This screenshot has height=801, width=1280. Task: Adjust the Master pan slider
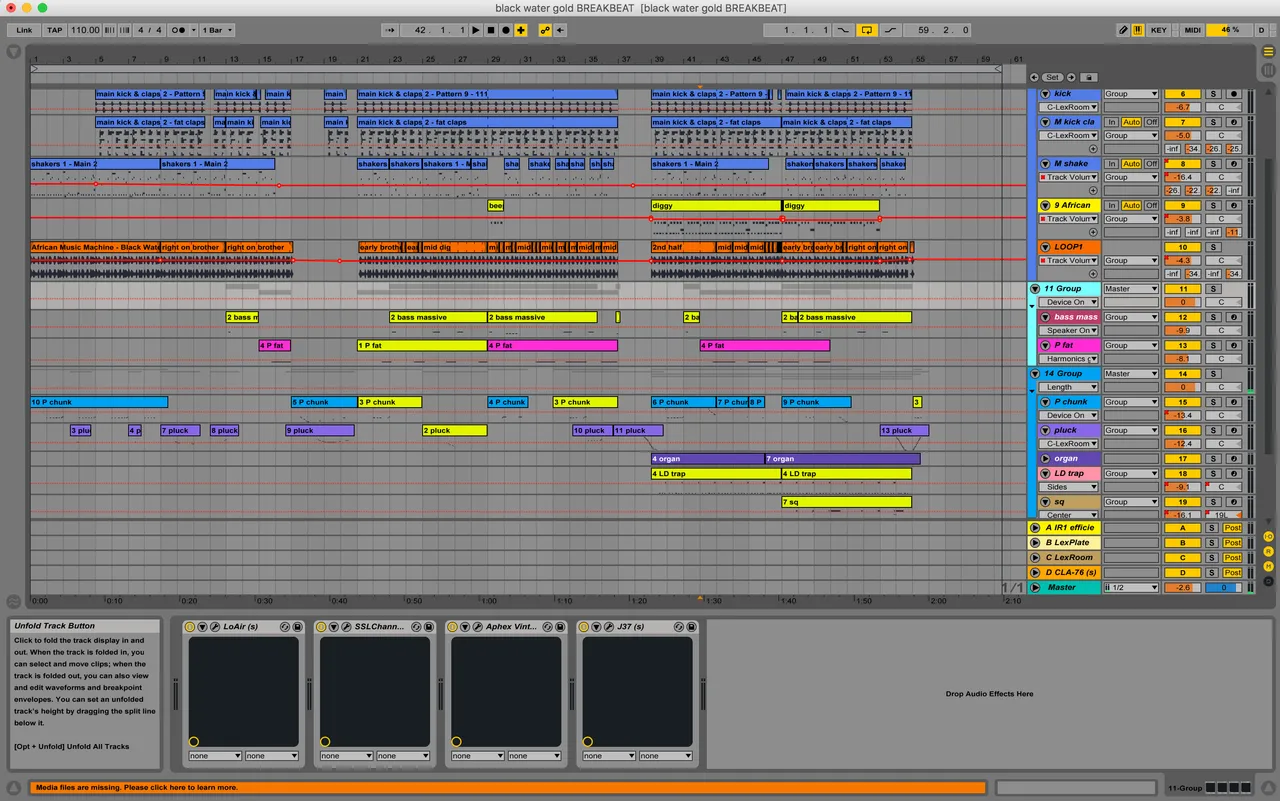tap(1223, 588)
